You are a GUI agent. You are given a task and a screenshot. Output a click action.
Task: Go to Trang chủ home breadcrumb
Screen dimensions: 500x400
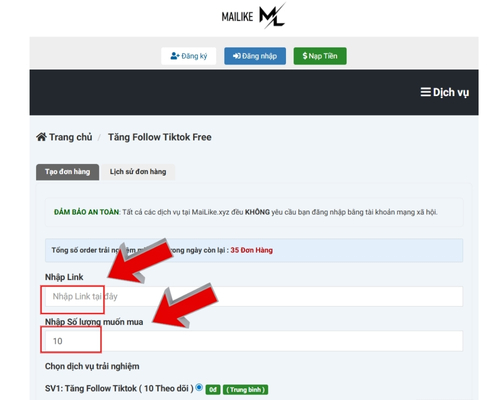click(64, 137)
